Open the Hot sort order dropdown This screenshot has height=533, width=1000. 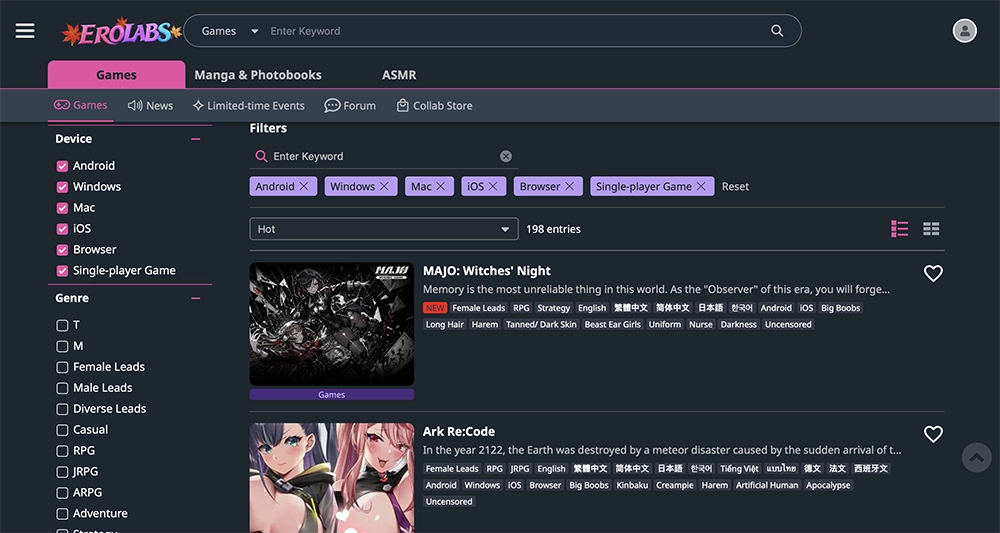[383, 229]
